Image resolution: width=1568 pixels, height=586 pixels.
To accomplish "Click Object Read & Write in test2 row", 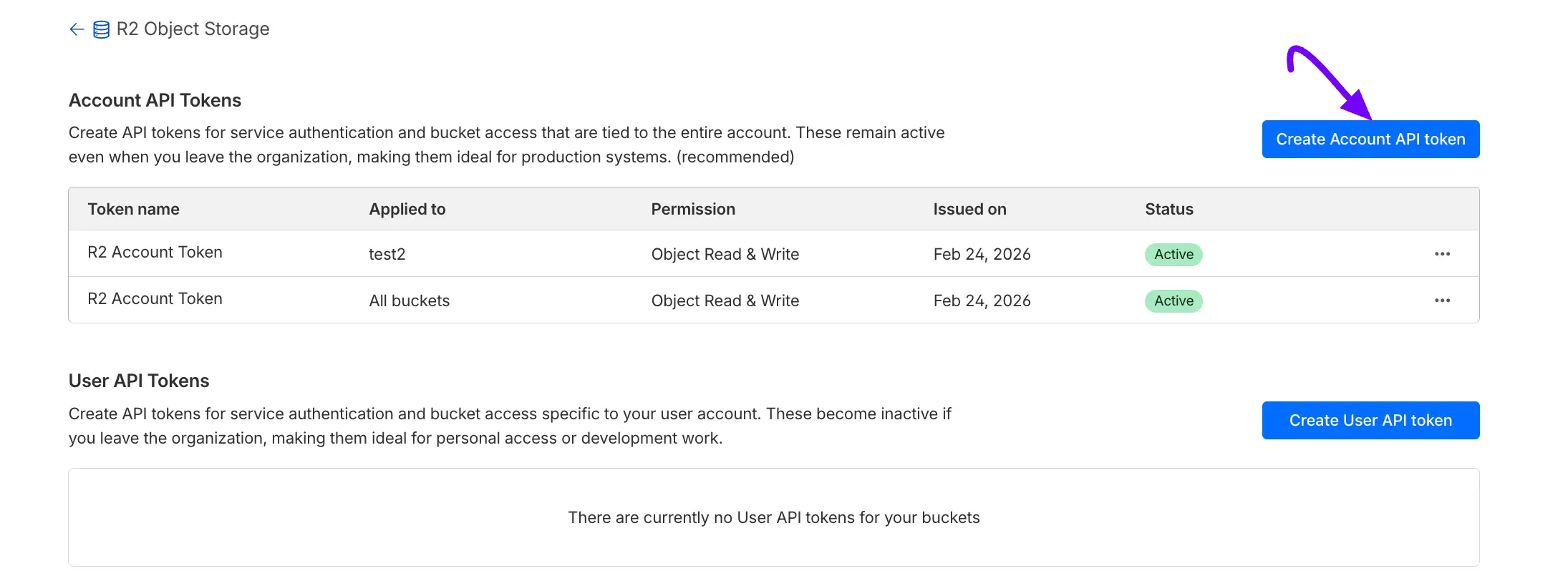I will pos(725,254).
